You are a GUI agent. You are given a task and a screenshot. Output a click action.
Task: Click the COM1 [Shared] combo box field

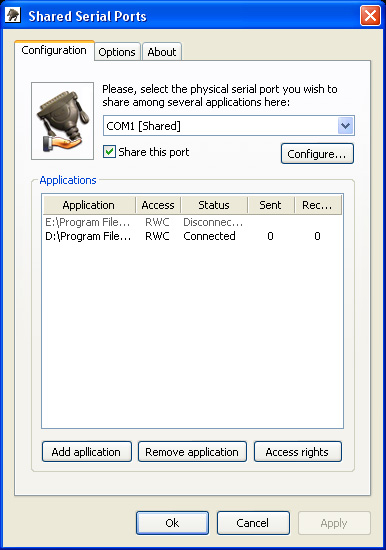[229, 126]
